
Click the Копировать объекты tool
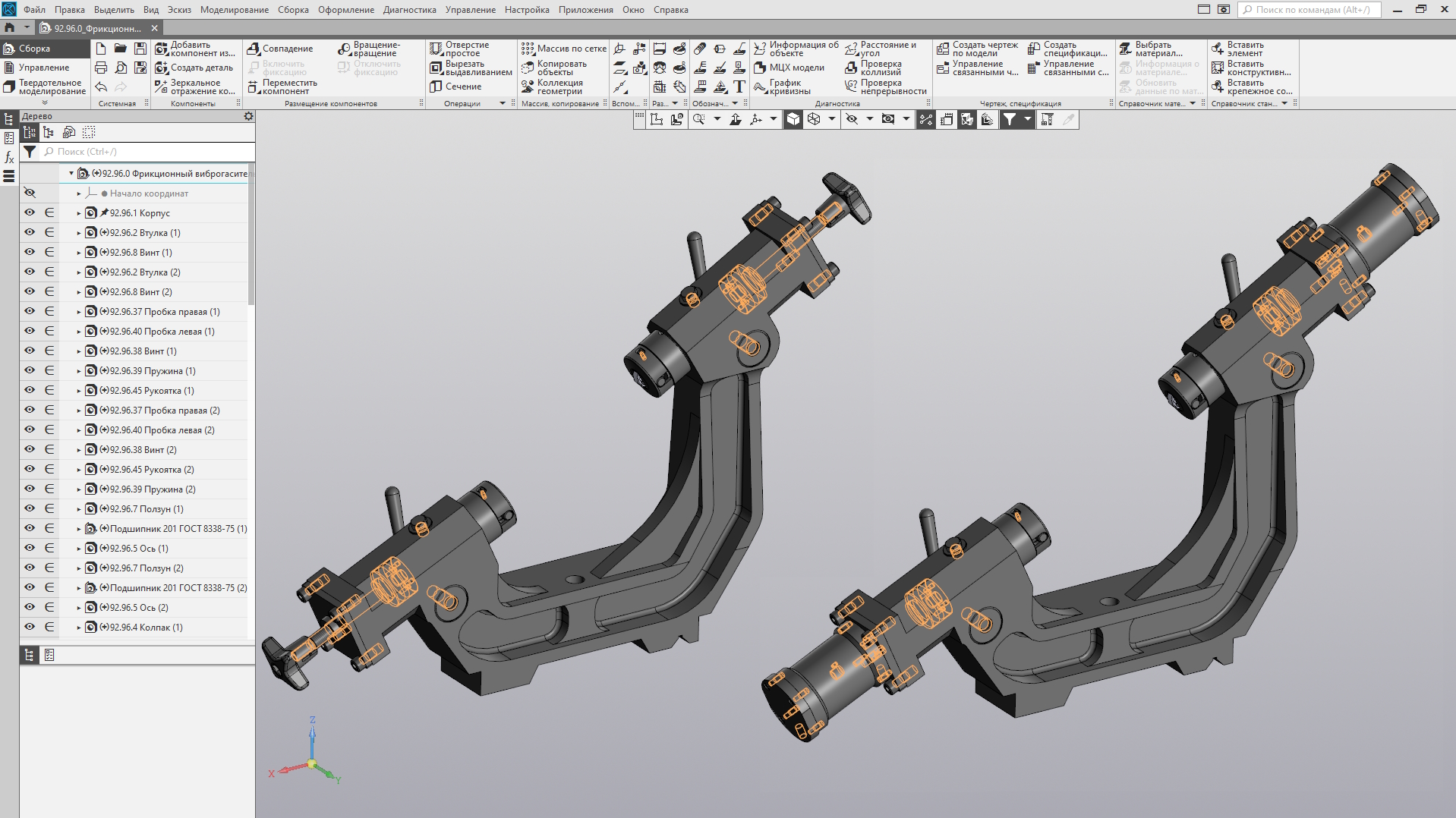[554, 68]
